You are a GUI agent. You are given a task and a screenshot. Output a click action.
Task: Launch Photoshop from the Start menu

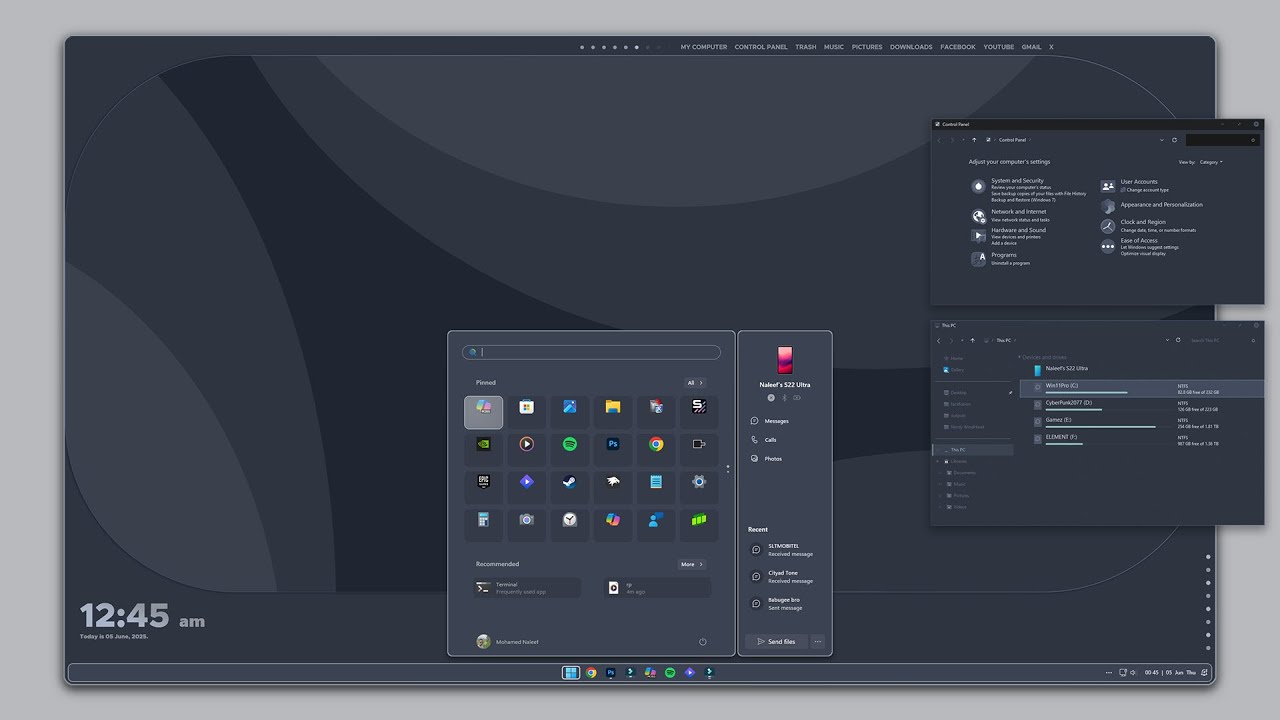pyautogui.click(x=612, y=443)
